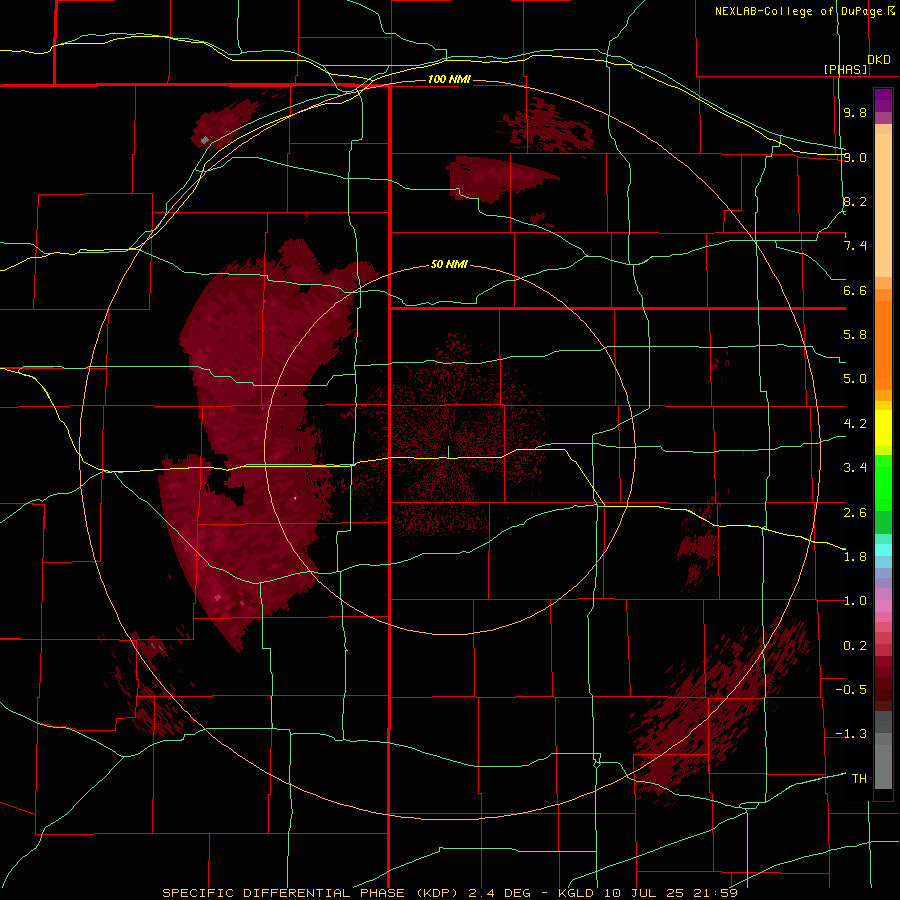Click the 2.6 value on the color scale
The image size is (900, 900).
pos(855,512)
